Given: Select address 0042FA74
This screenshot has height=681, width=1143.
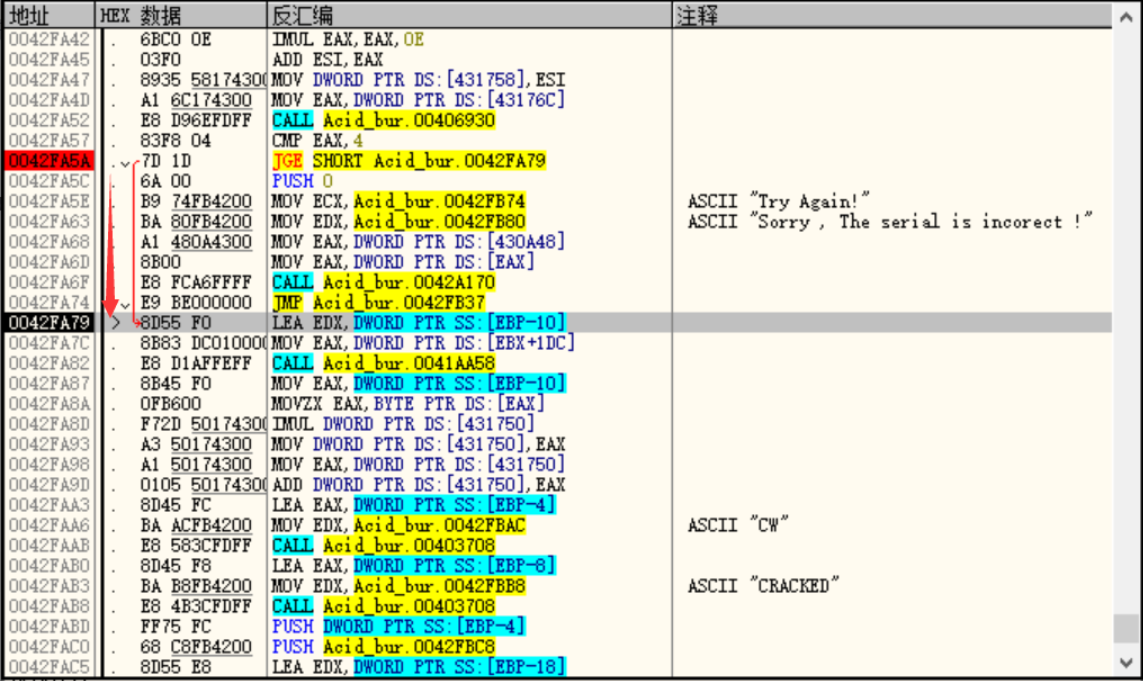Looking at the screenshot, I should 49,303.
